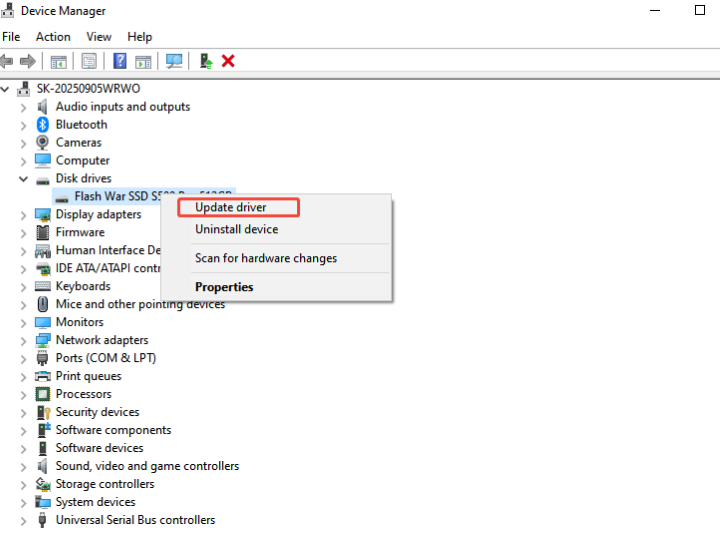Expand the Cameras category
The height and width of the screenshot is (535, 720).
click(x=23, y=143)
